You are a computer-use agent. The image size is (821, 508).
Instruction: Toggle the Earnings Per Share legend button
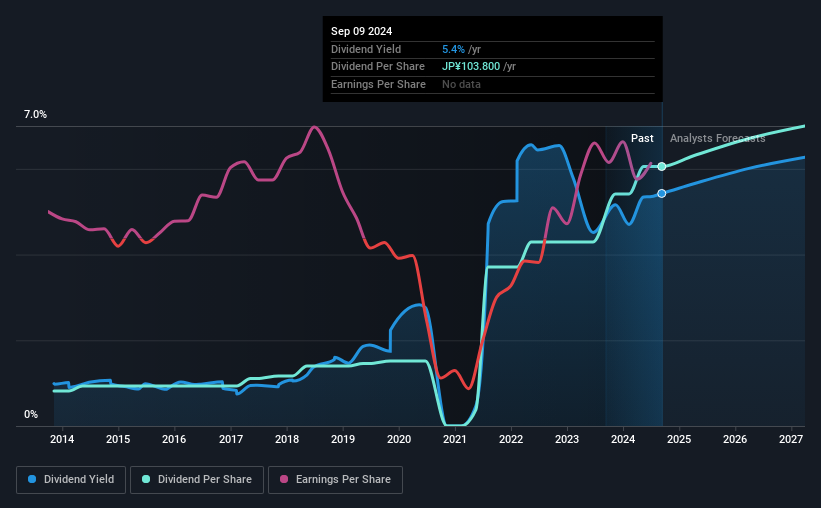pyautogui.click(x=335, y=480)
